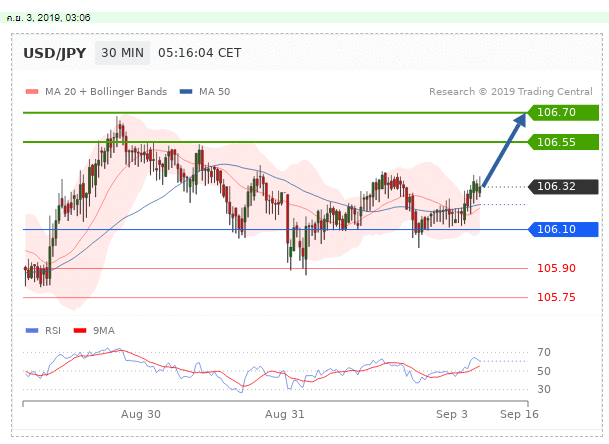Click the MA 20 + Bollinger Bands label
This screenshot has width=609, height=444.
106,92
